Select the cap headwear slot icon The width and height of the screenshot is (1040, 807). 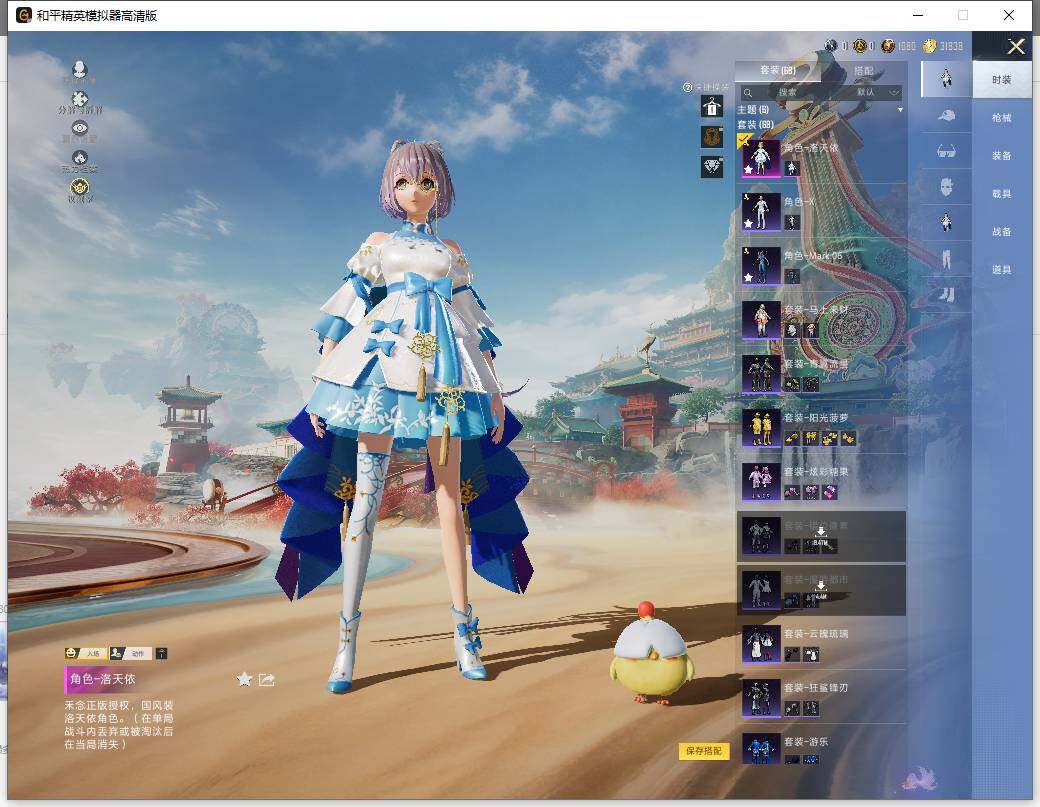click(946, 116)
